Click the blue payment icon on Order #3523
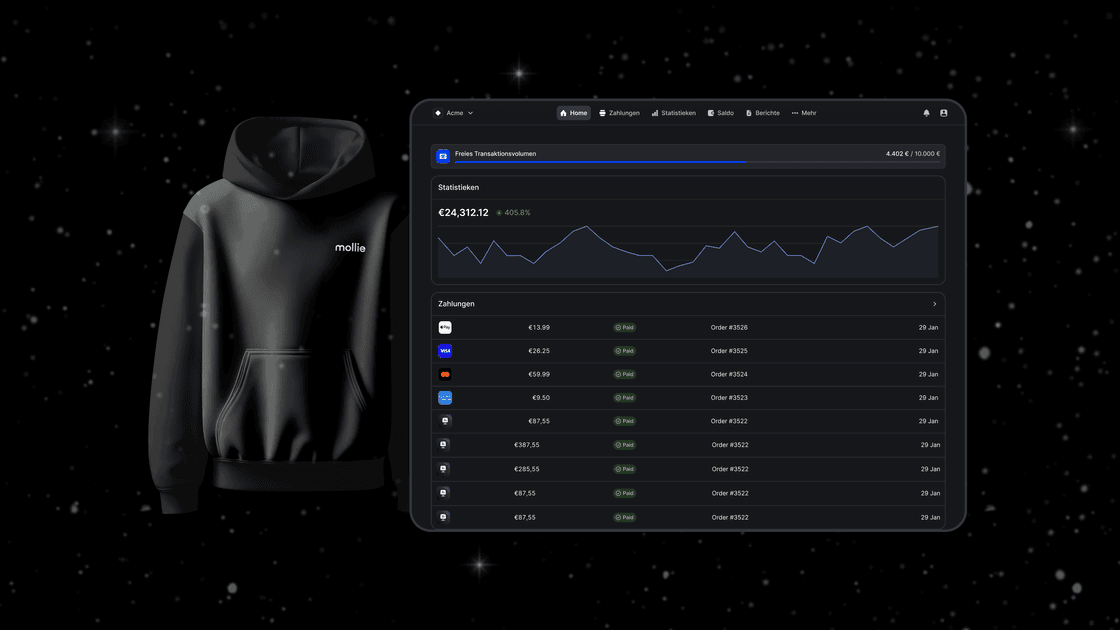 pyautogui.click(x=445, y=398)
